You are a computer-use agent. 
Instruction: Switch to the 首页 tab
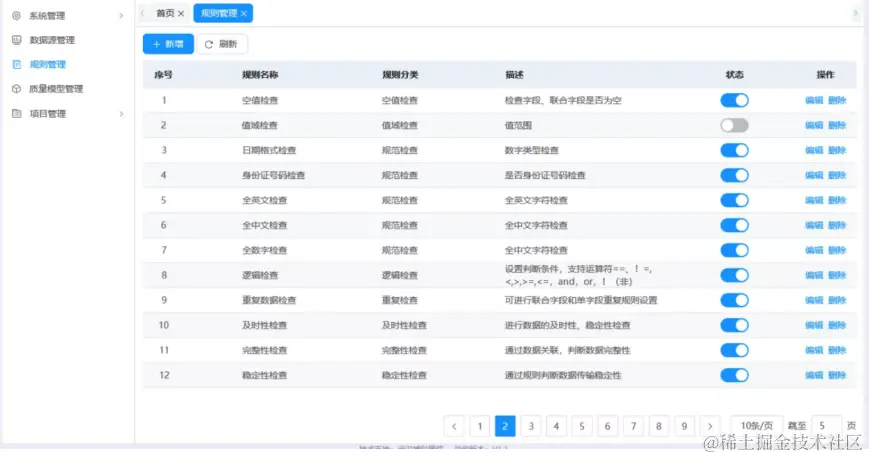click(x=164, y=13)
